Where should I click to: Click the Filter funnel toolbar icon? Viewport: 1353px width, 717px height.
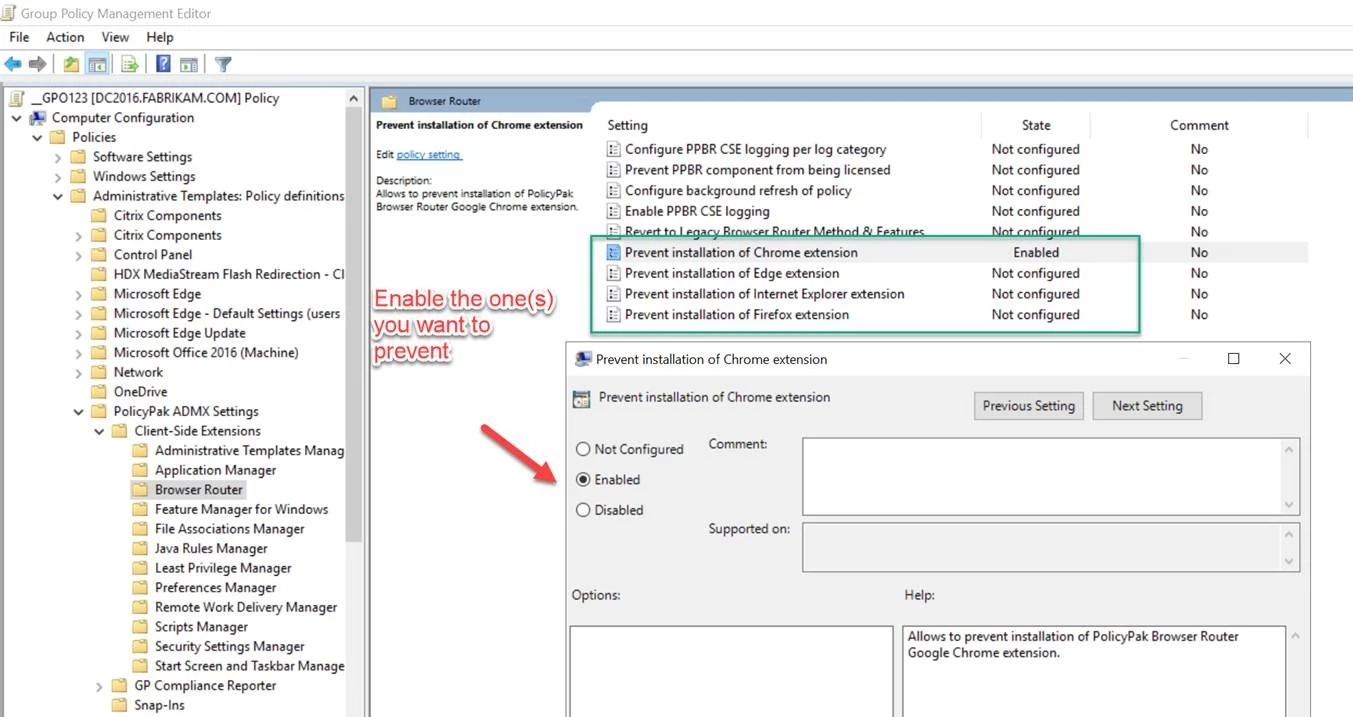coord(223,64)
